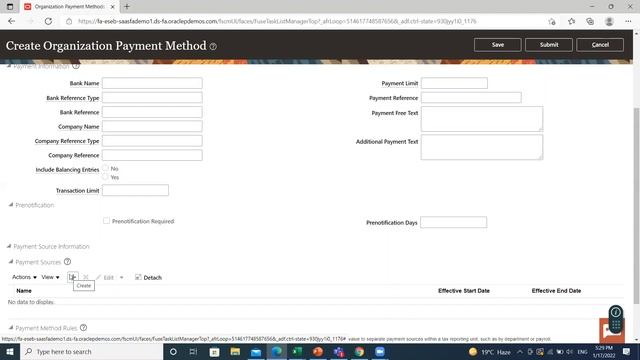Open Task View on taskbar
This screenshot has width=640, height=360.
coord(193,351)
